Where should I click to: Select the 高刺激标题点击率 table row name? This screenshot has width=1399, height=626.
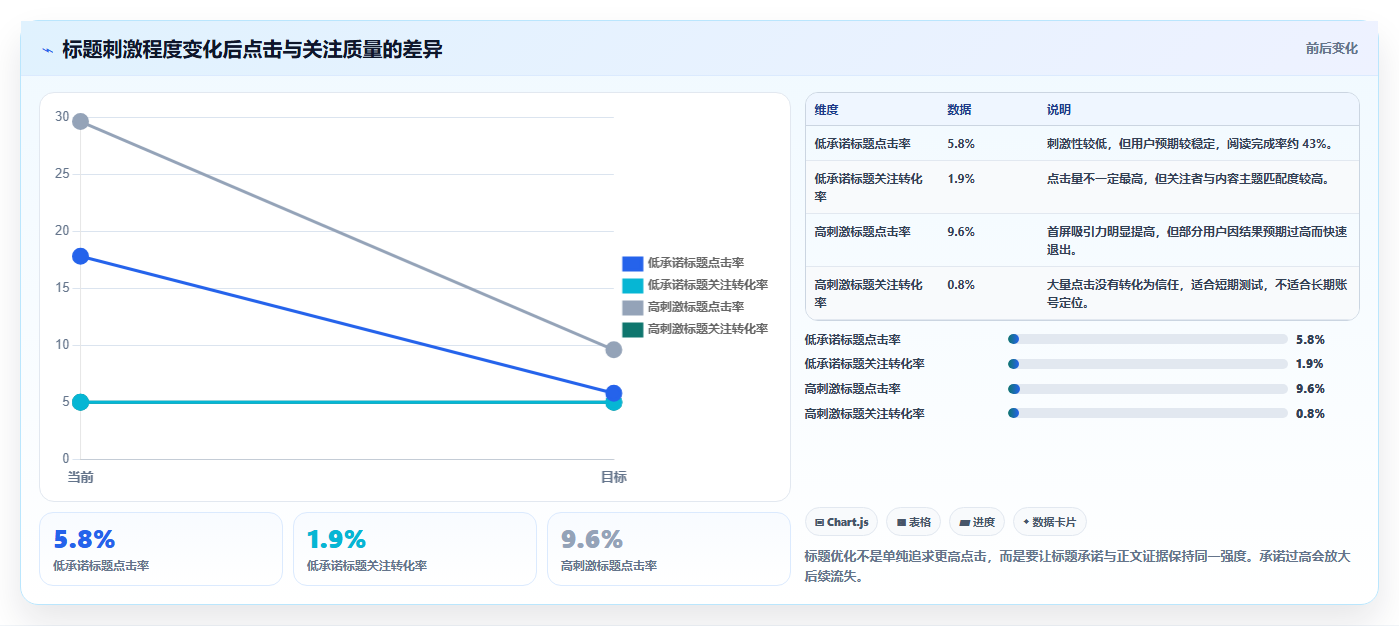pos(862,232)
